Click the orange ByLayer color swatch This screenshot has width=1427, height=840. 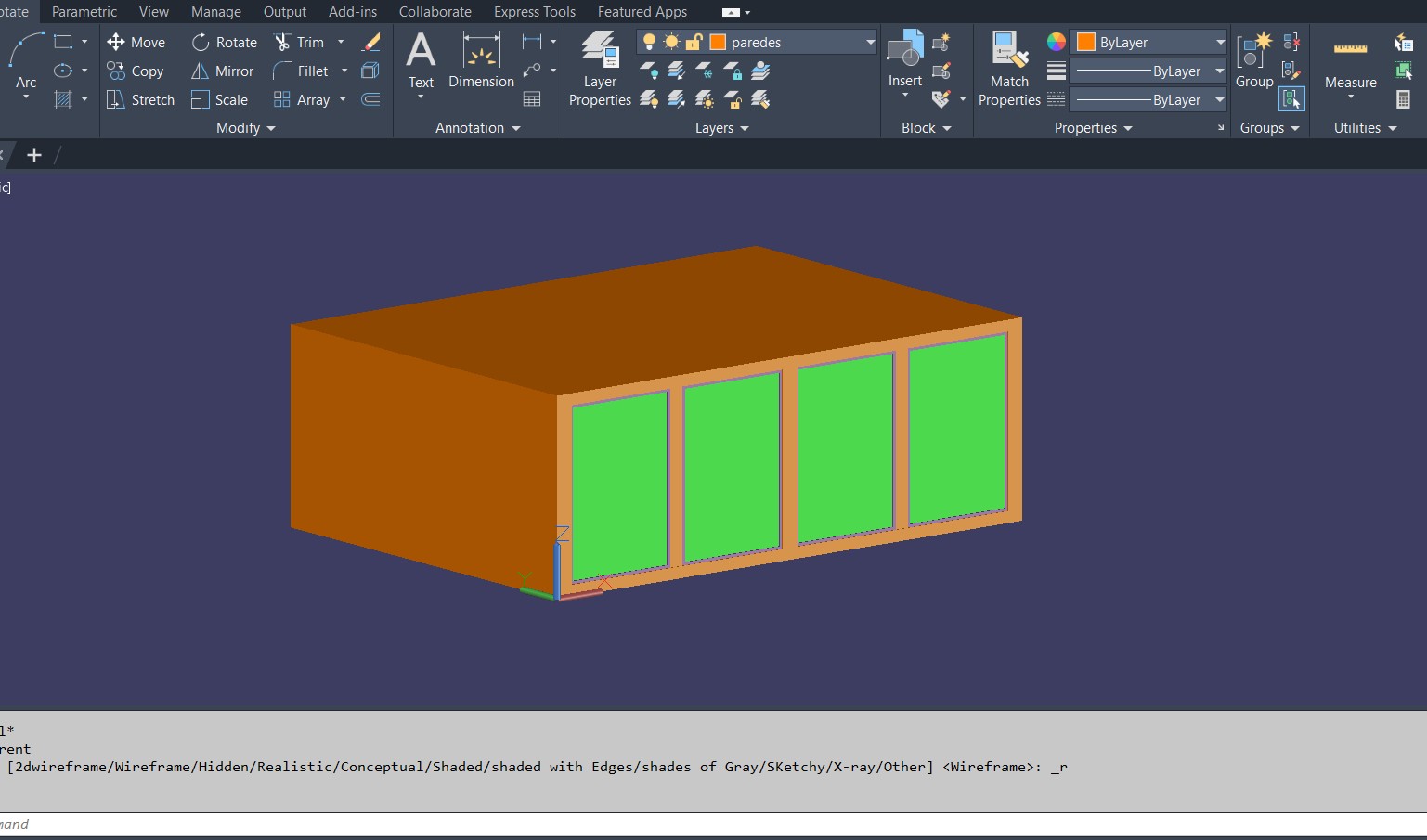click(1085, 42)
